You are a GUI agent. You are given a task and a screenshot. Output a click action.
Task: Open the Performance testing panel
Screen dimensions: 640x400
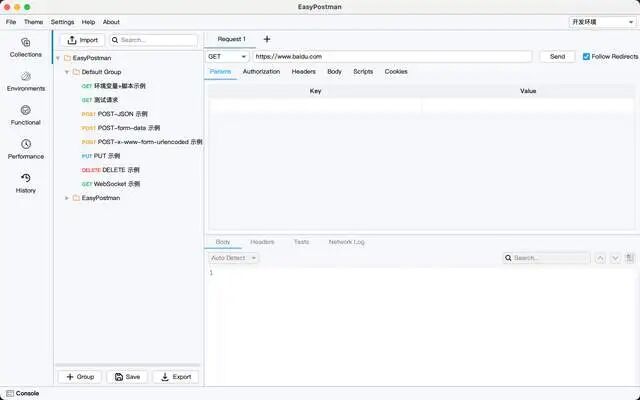[x=26, y=149]
